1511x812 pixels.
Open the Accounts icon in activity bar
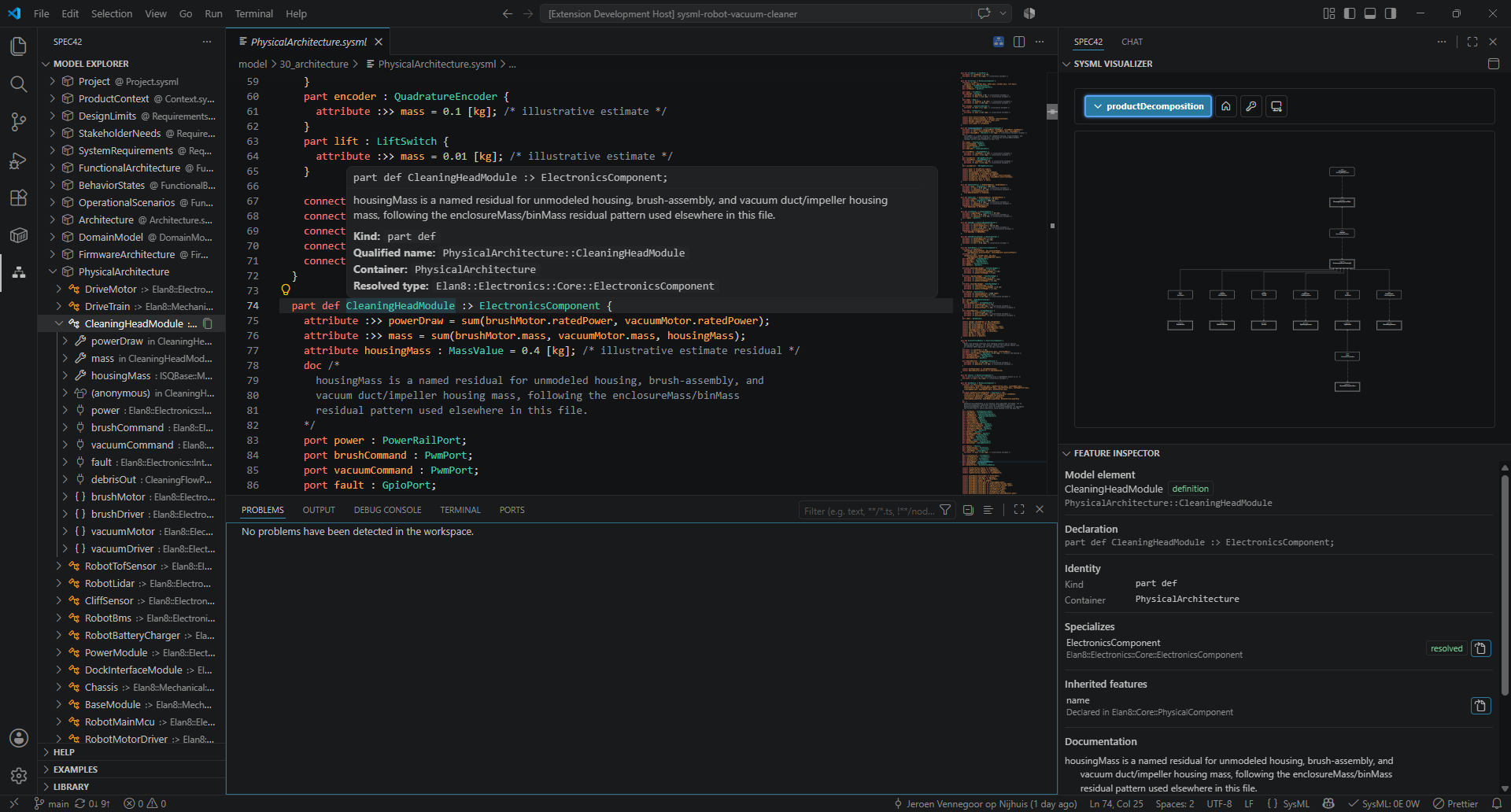tap(19, 738)
